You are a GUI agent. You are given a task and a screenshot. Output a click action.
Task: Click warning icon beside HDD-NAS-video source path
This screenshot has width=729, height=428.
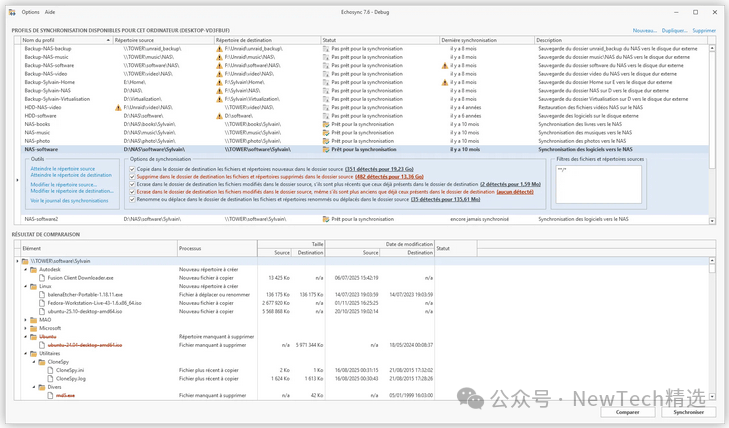(x=118, y=107)
